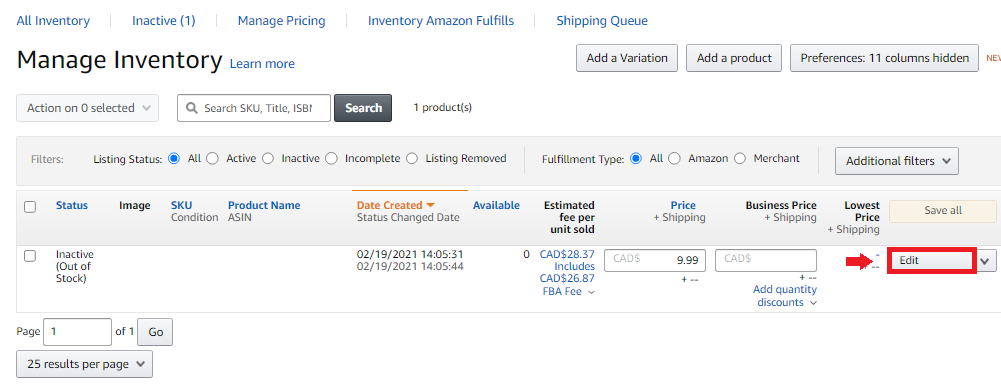The height and width of the screenshot is (385, 1001).
Task: Expand the FBA Fee chevron
Action: point(591,292)
